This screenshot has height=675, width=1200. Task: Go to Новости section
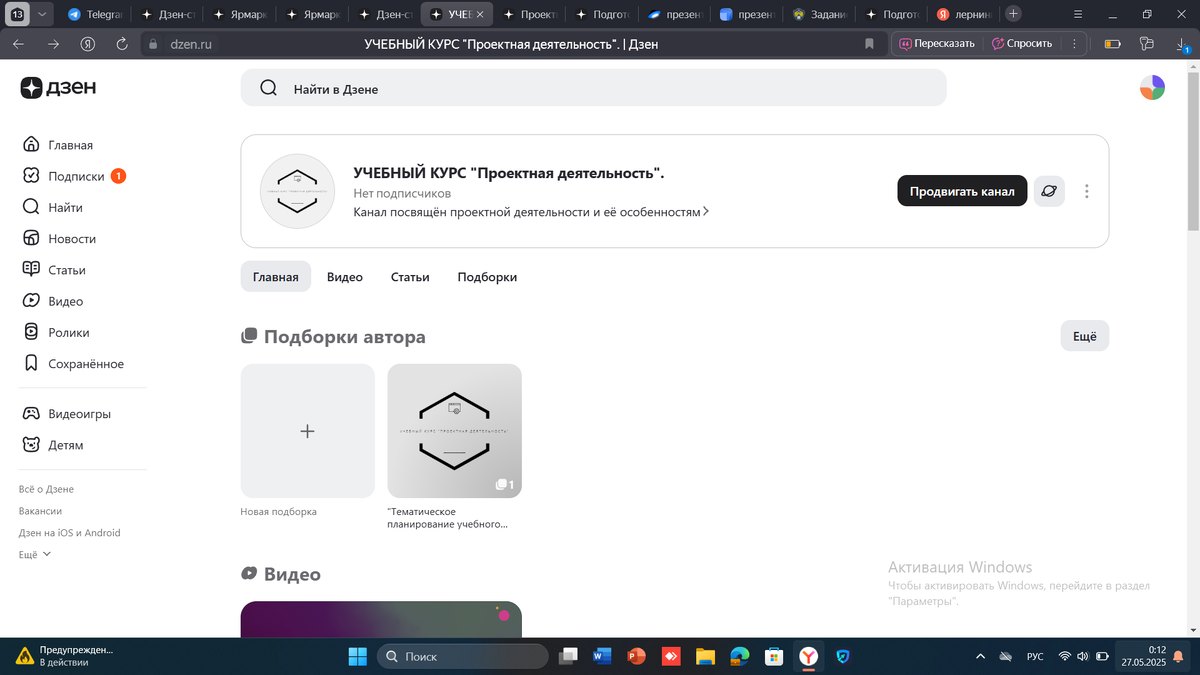tap(59, 239)
